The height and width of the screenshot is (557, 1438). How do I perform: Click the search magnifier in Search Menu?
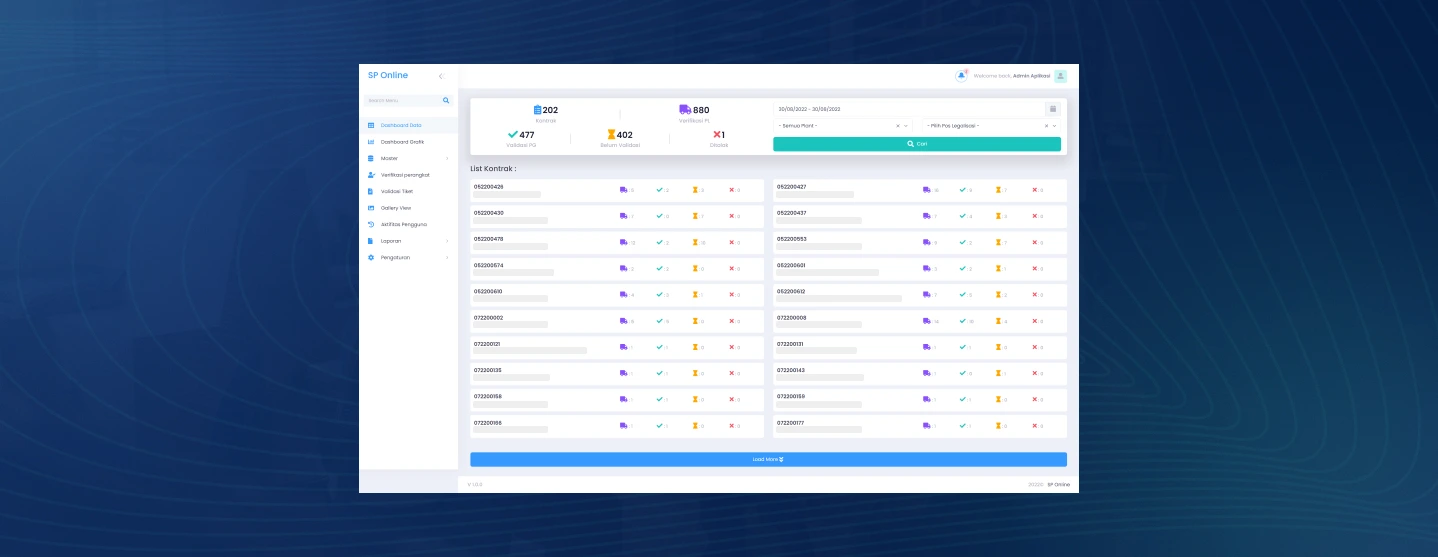(x=447, y=101)
